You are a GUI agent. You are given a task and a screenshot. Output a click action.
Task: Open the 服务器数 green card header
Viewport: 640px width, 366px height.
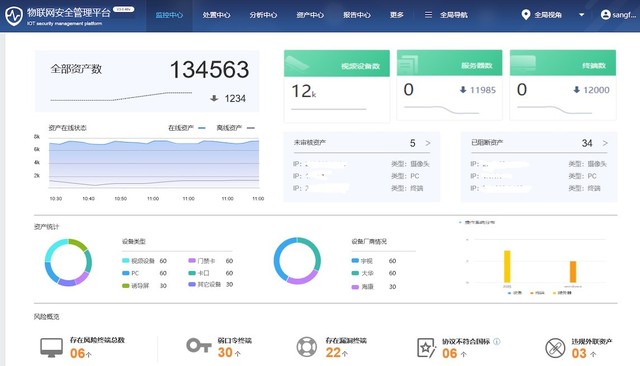pyautogui.click(x=449, y=63)
